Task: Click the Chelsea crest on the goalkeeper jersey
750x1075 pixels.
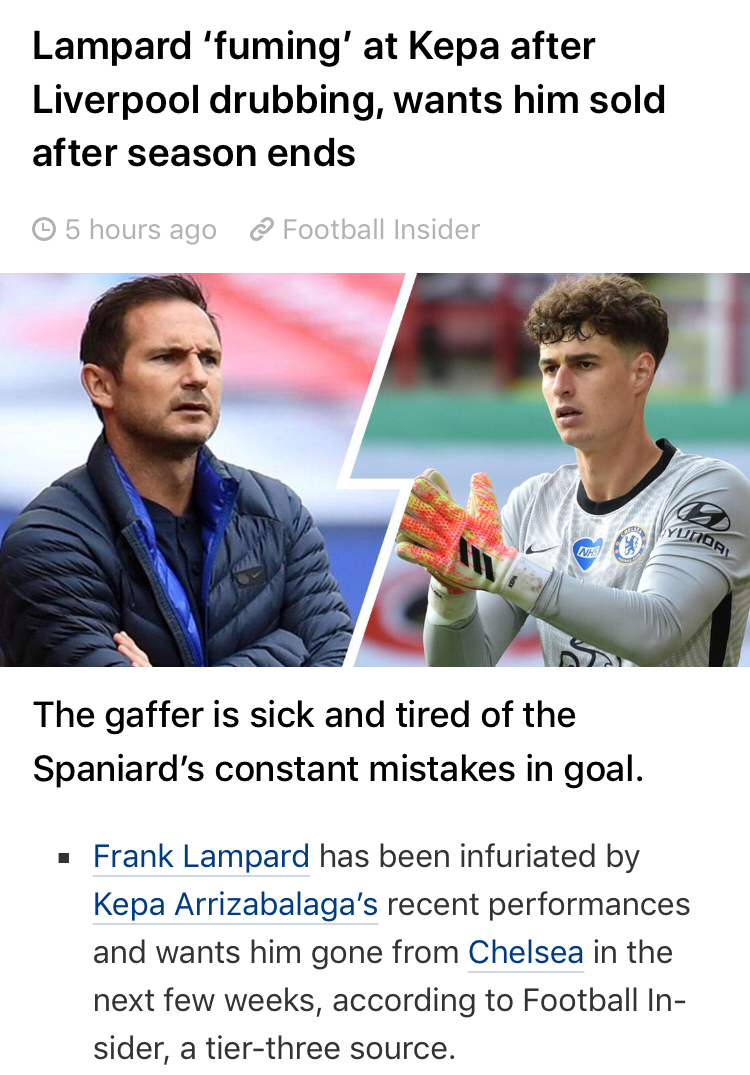Action: coord(630,543)
